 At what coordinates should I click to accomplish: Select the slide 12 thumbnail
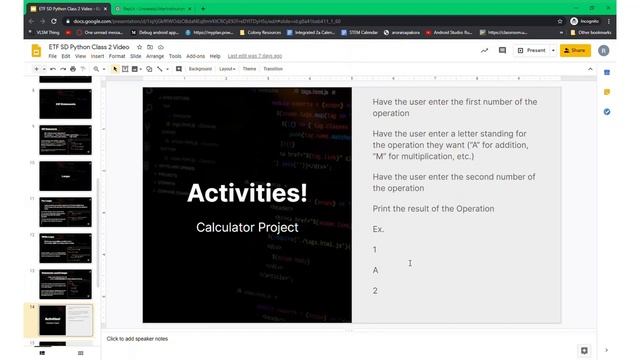point(66,248)
